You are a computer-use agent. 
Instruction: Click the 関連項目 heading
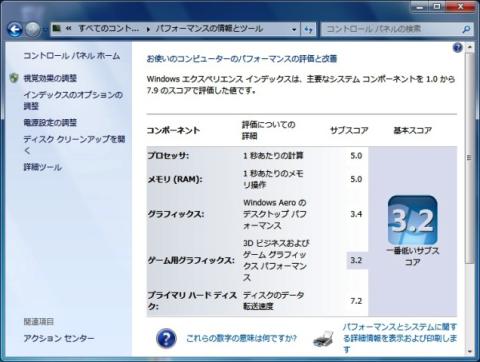[39, 322]
